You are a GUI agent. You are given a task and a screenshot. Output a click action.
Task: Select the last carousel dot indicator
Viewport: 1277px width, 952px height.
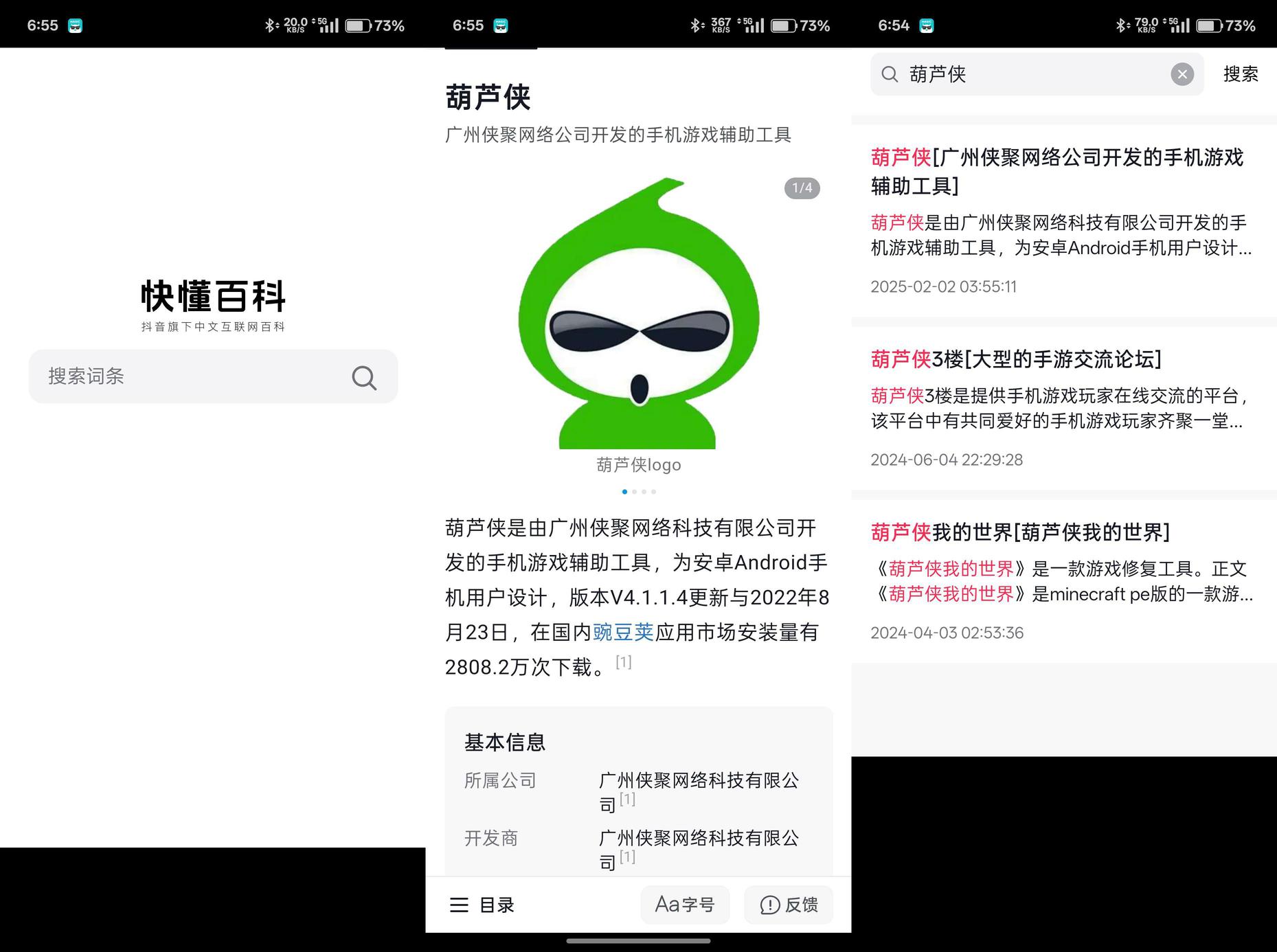tap(653, 492)
